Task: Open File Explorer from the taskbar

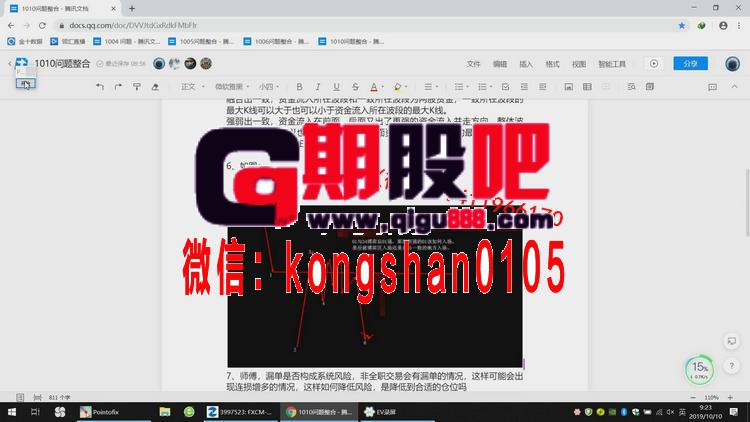Action: click(x=165, y=412)
